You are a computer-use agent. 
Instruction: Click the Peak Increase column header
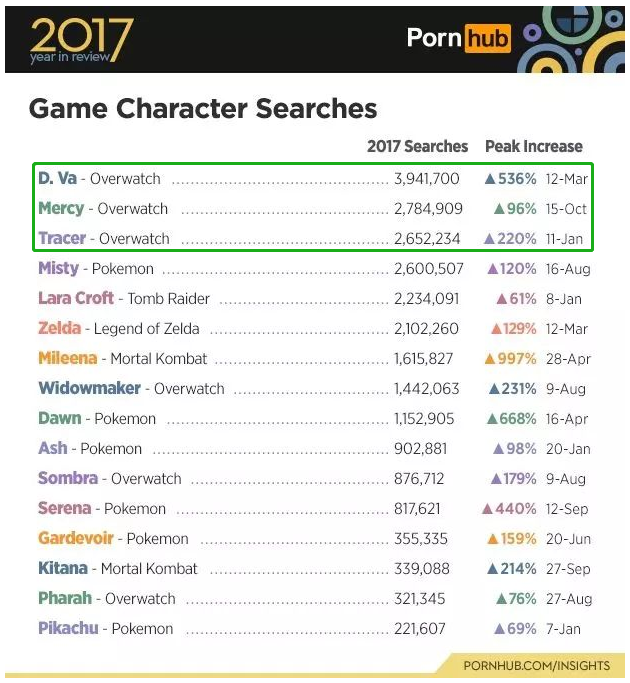pos(534,146)
